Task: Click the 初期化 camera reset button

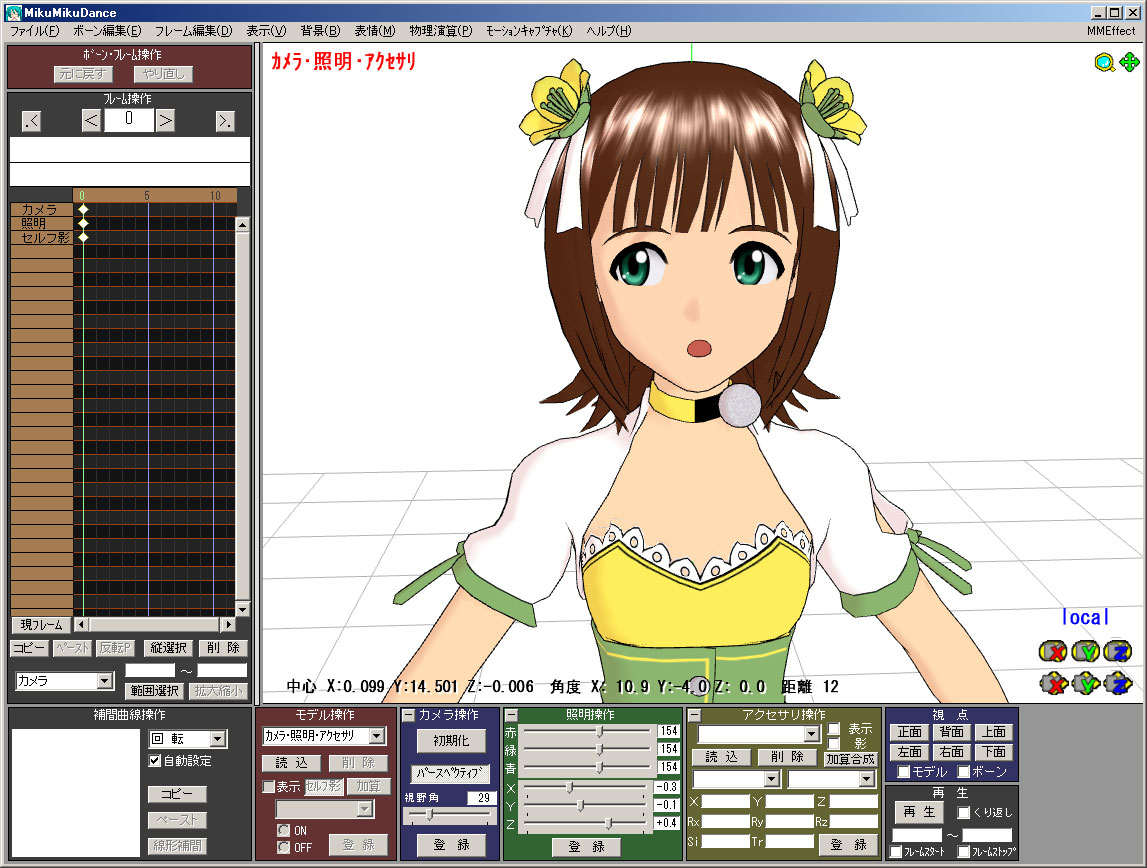Action: [451, 741]
